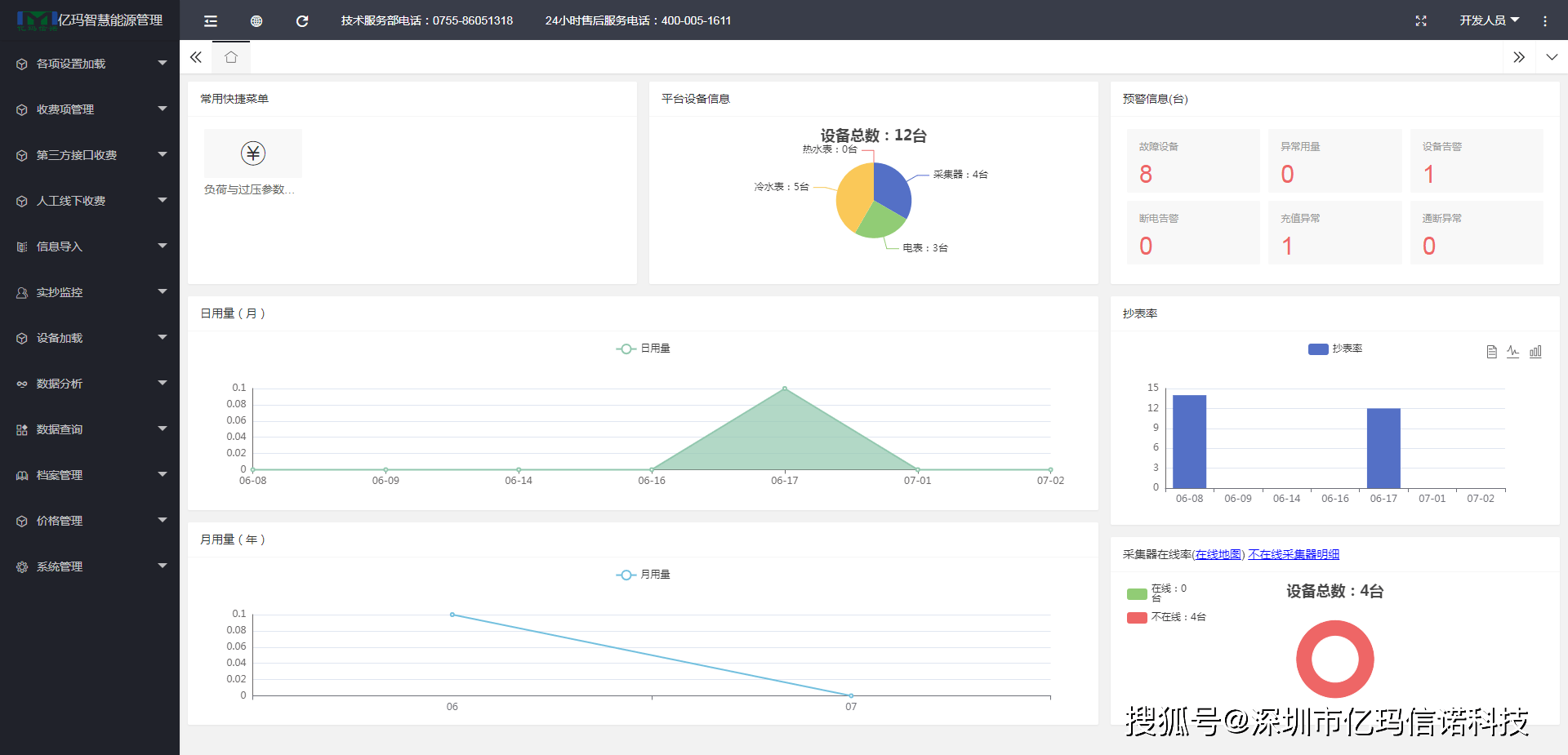Open the tab actions dropdown chevron
This screenshot has width=1568, height=755.
pos(1552,57)
